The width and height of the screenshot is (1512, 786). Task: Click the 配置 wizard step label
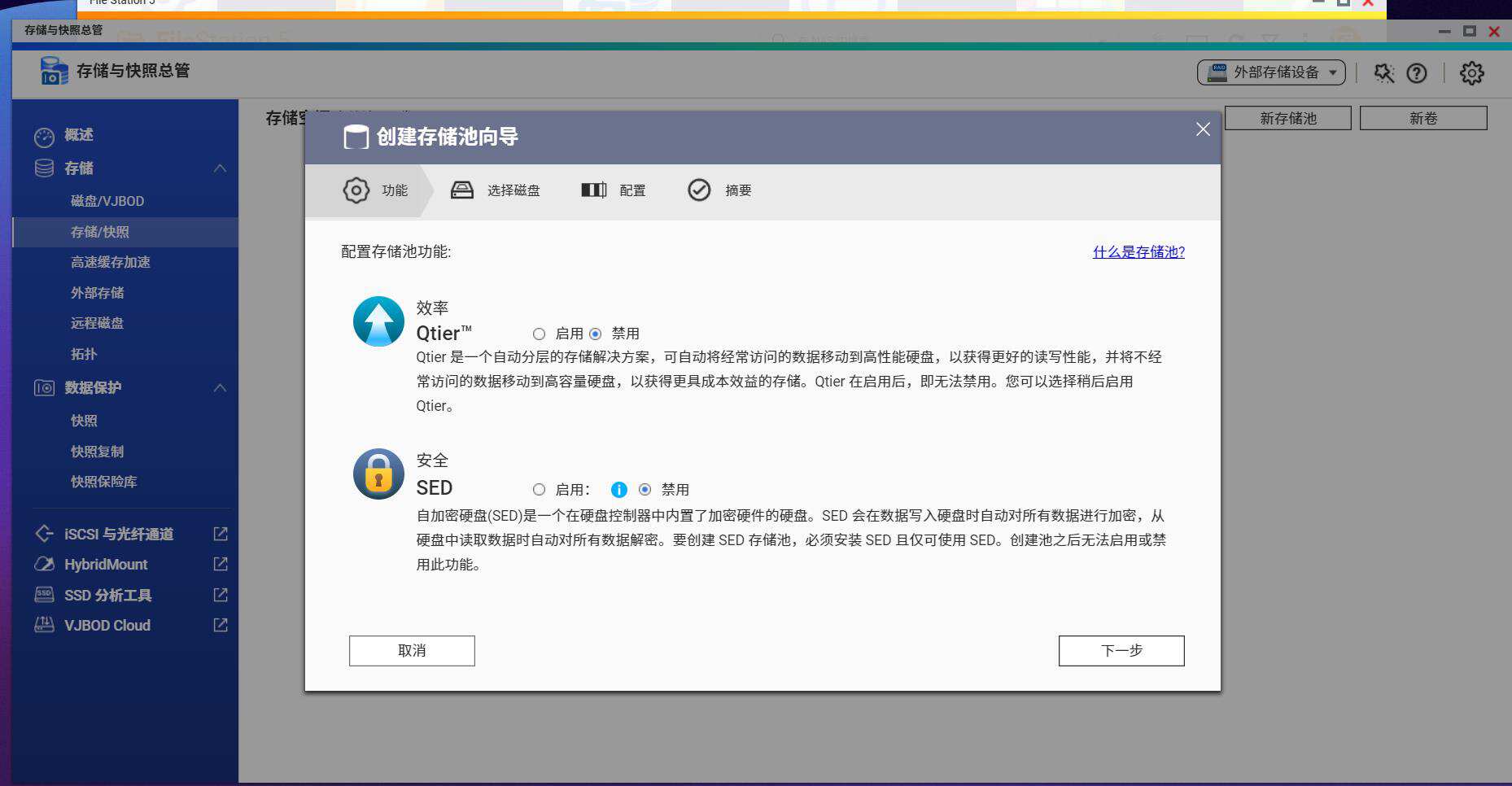[632, 190]
